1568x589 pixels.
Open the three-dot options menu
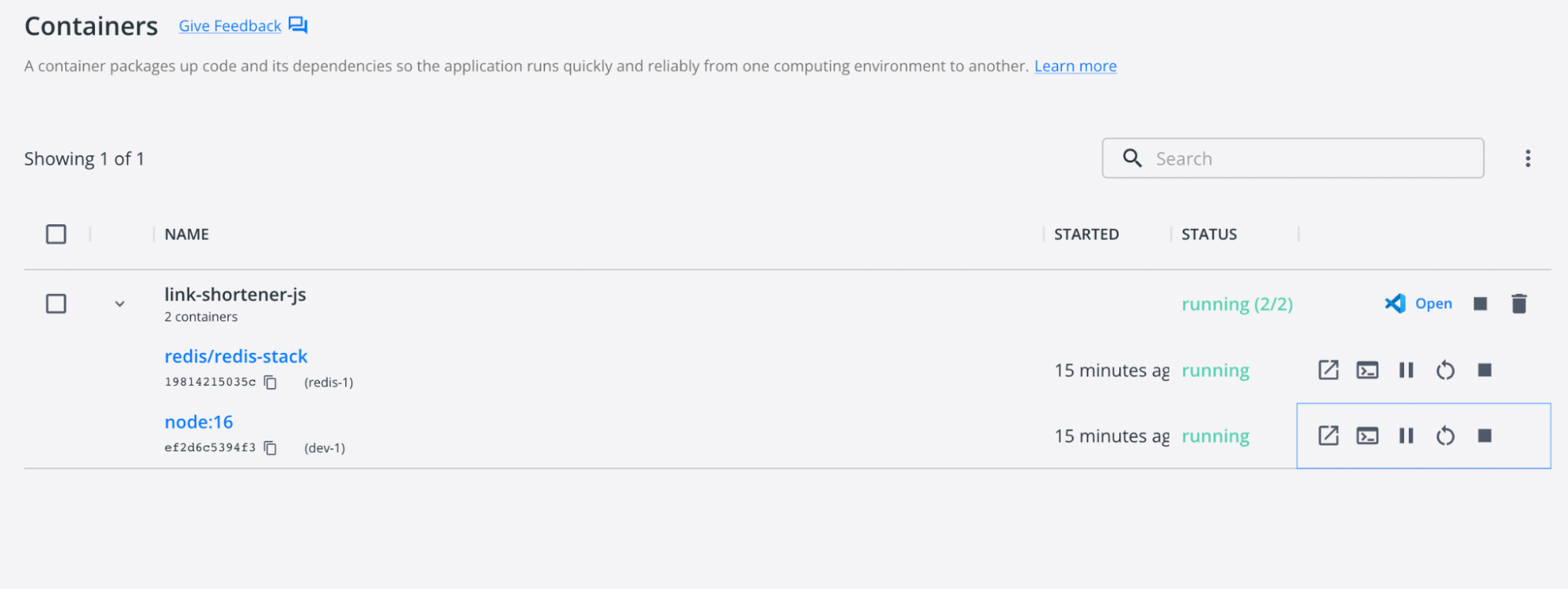(1527, 158)
